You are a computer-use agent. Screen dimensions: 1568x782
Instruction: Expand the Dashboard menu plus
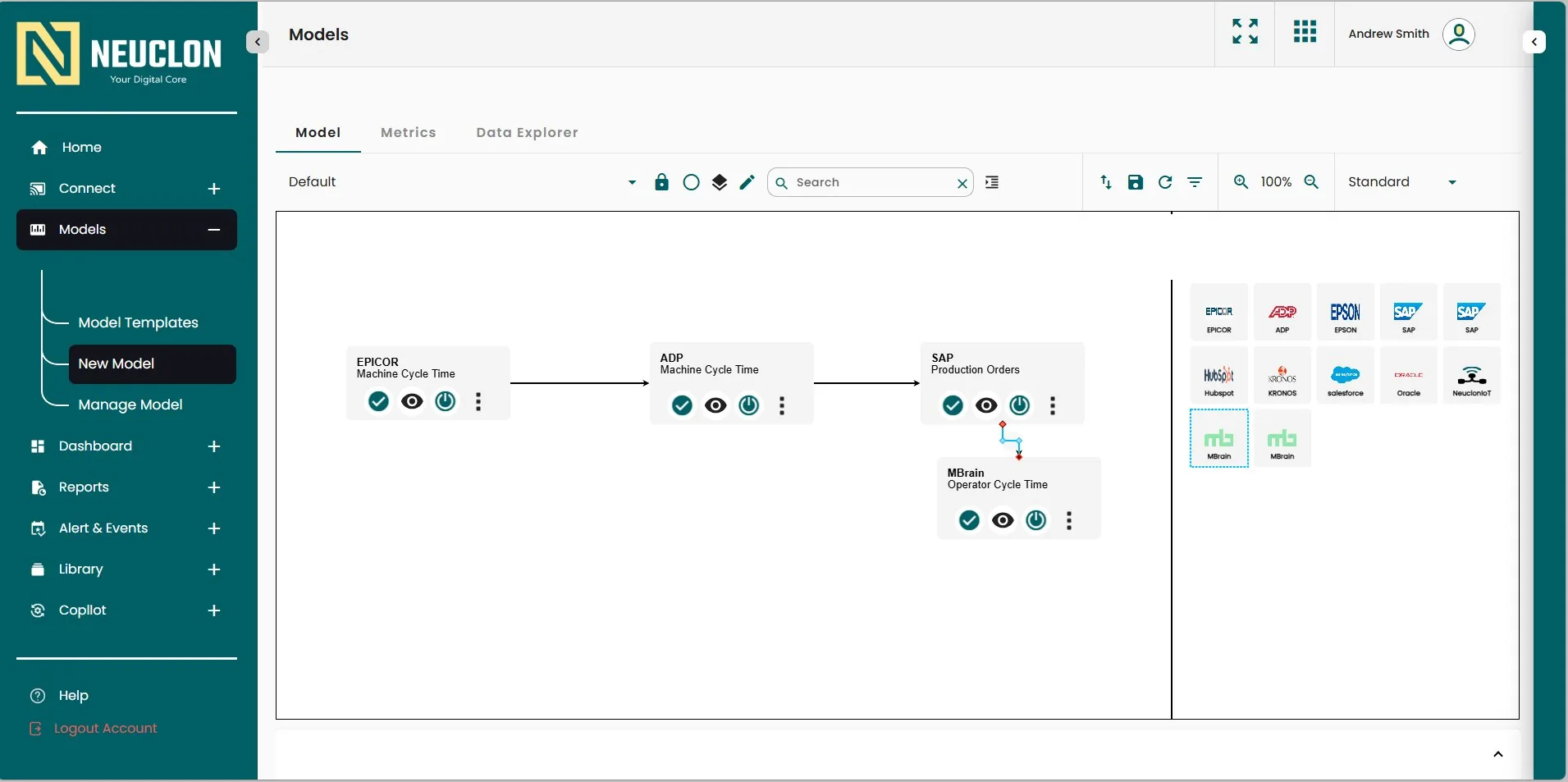tap(214, 446)
